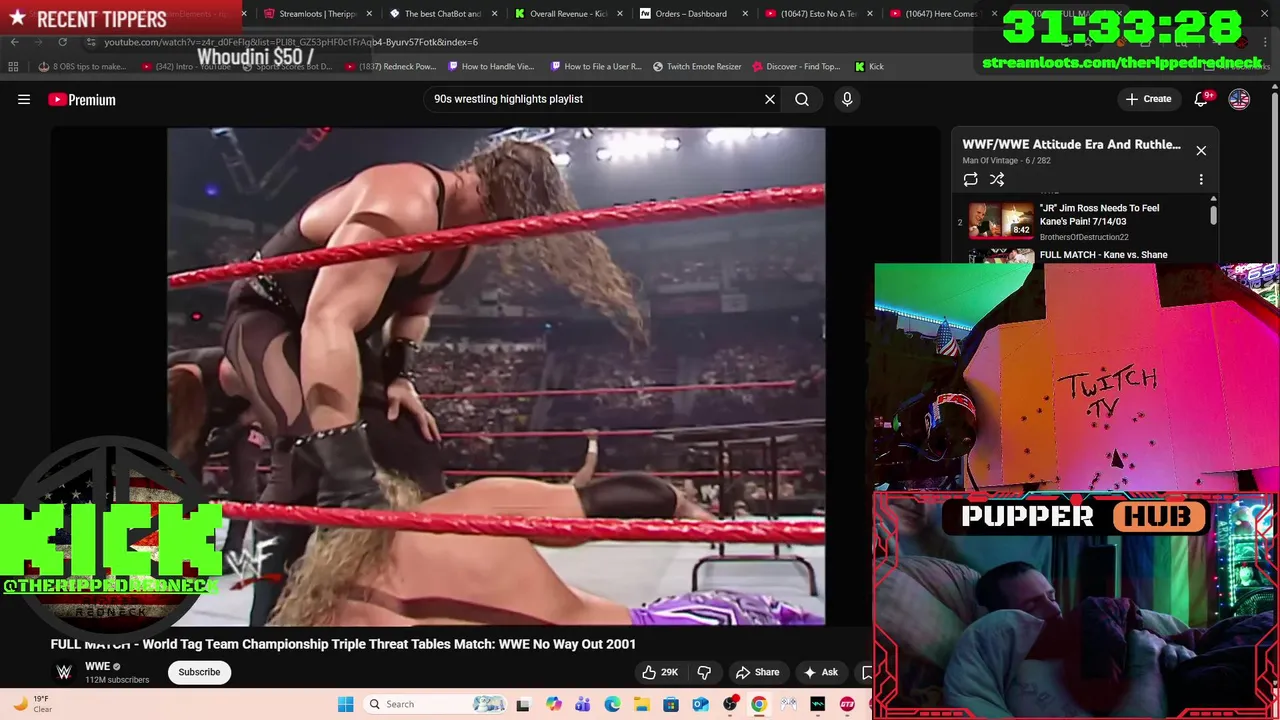
Task: Close the Overall Revenue tab
Action: tap(619, 14)
